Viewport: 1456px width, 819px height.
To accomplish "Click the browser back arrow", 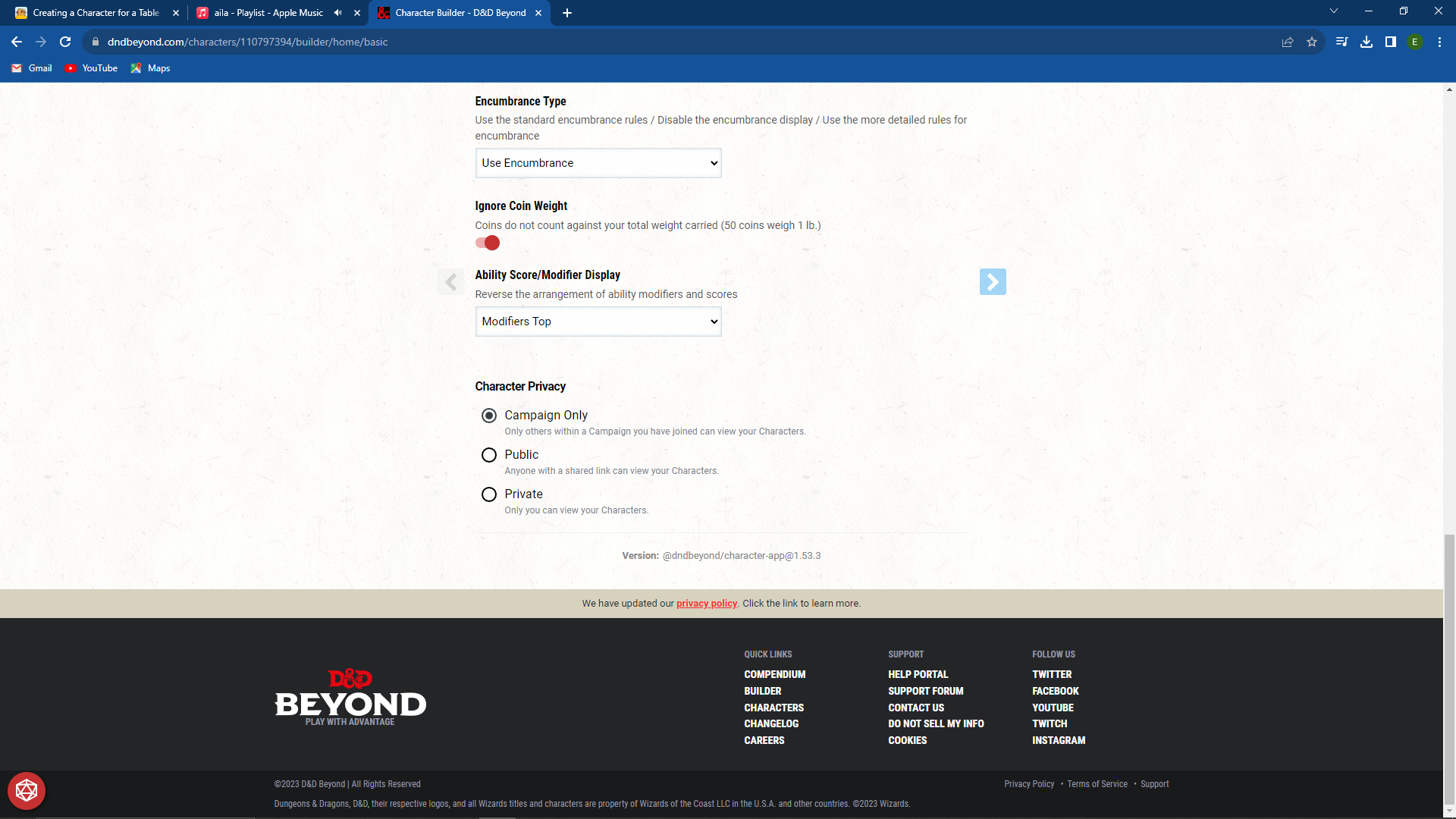I will click(16, 42).
